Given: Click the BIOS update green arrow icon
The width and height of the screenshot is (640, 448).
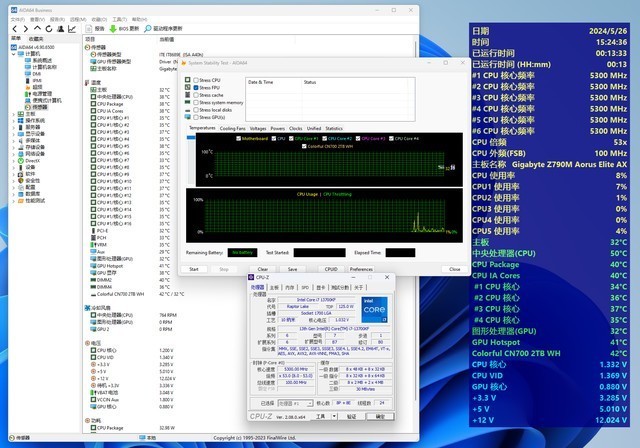Looking at the screenshot, I should [x=112, y=28].
